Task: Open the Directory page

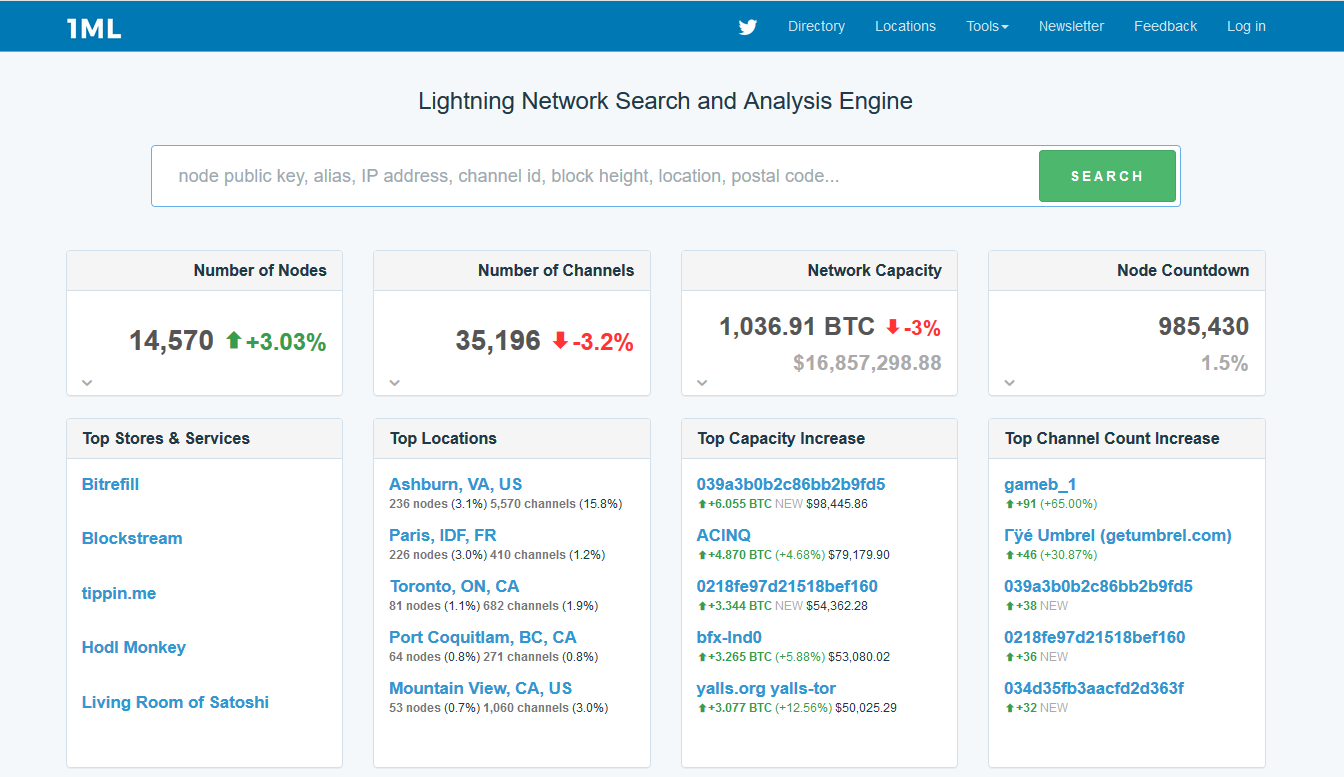Action: (816, 26)
